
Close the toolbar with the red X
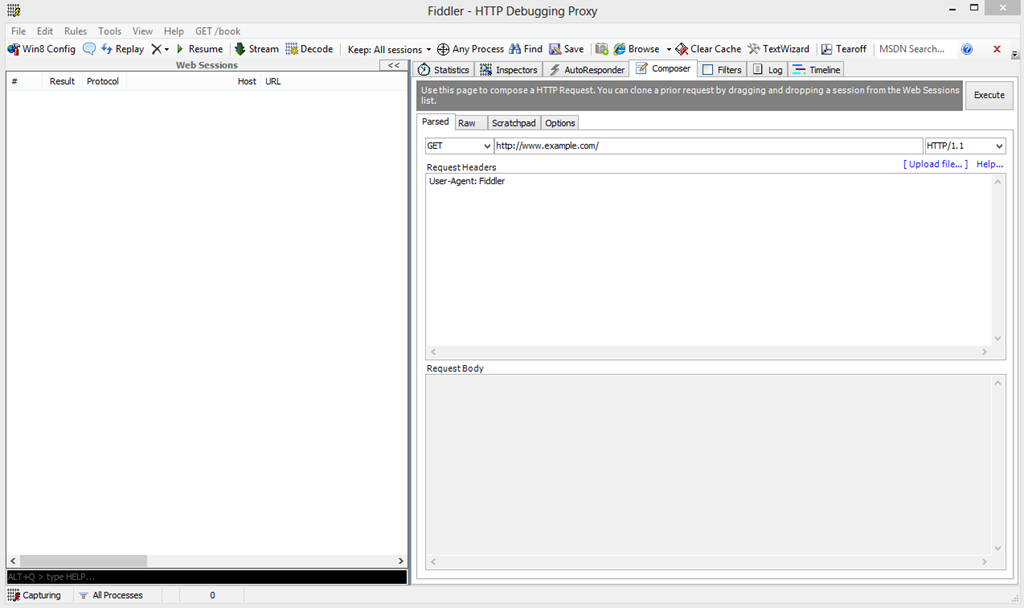(997, 49)
